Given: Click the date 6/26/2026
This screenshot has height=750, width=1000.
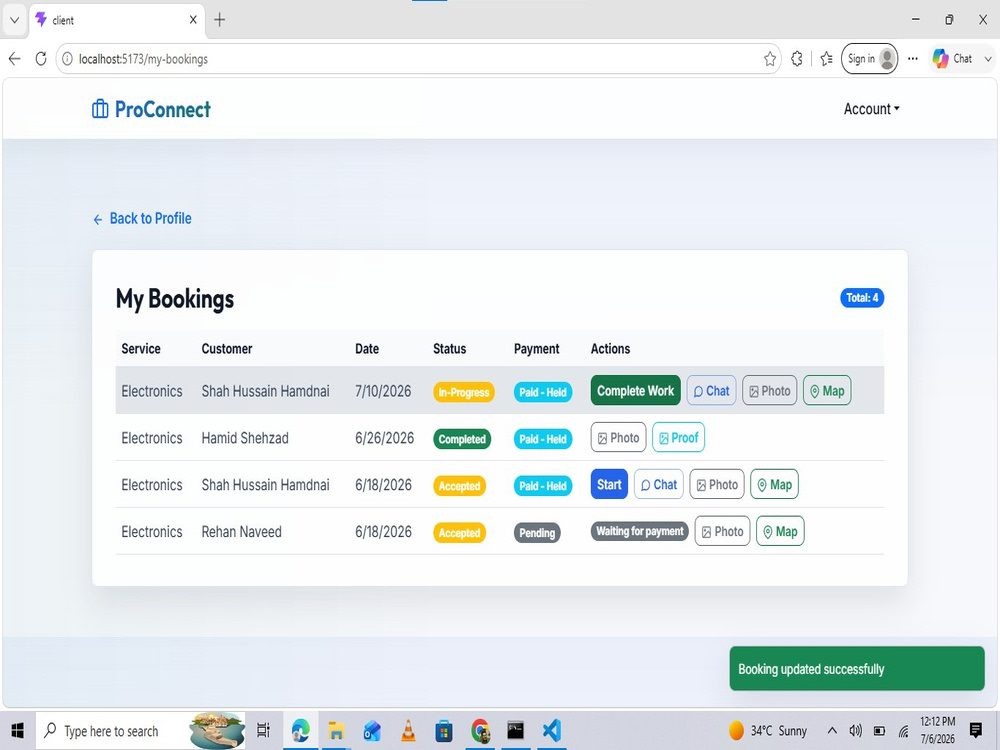Looking at the screenshot, I should (x=384, y=438).
